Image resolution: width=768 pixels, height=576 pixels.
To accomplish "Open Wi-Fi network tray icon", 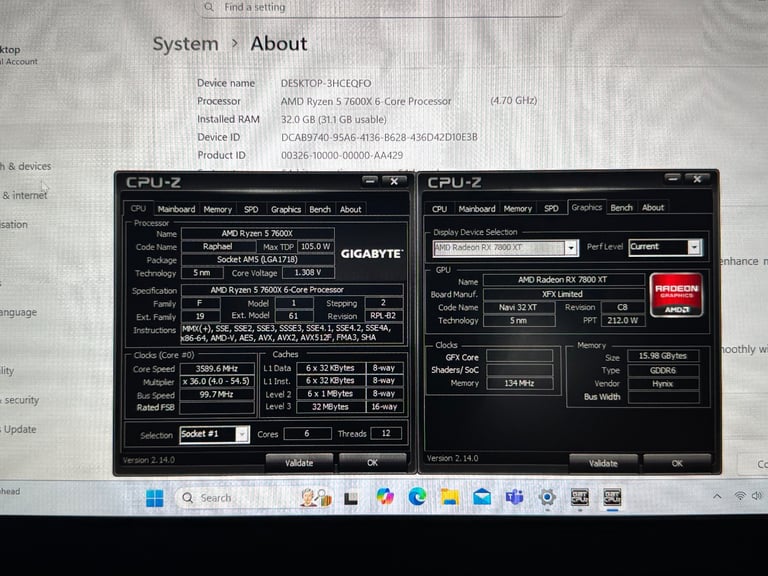I will tap(740, 496).
